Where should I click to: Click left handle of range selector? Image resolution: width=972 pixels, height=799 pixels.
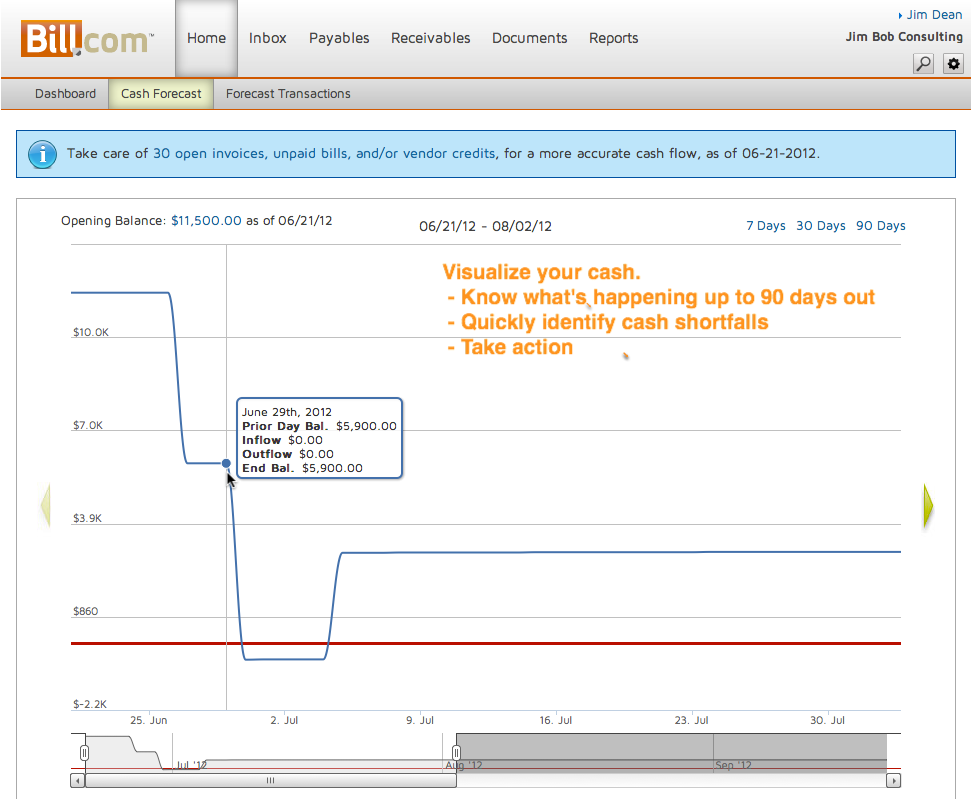point(85,752)
